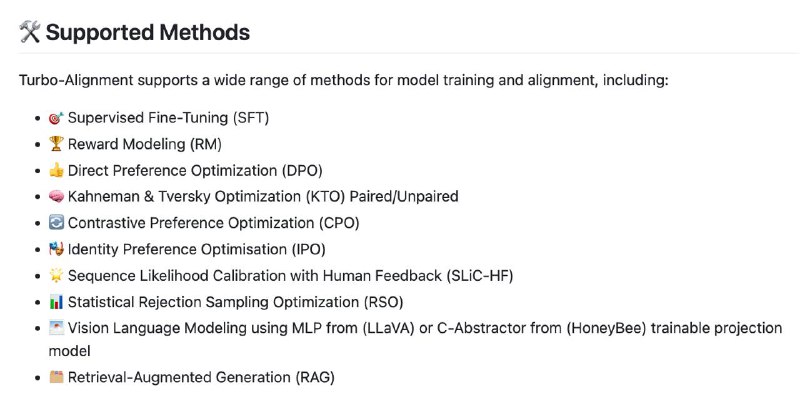Image resolution: width=800 pixels, height=396 pixels.
Task: Click the hammer and wrench heading icon
Action: 29,32
